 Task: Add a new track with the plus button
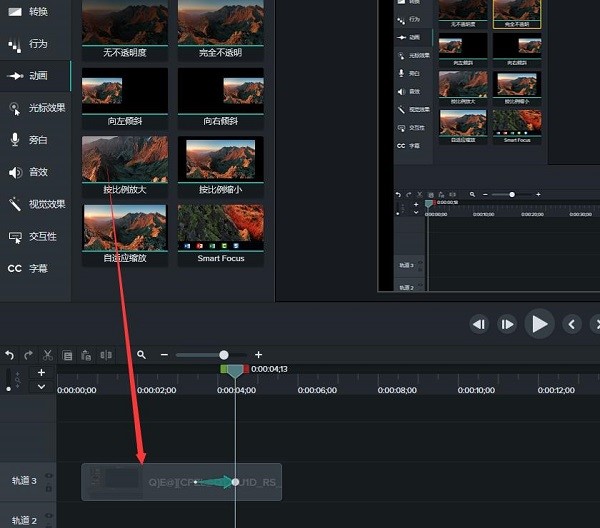pos(41,372)
